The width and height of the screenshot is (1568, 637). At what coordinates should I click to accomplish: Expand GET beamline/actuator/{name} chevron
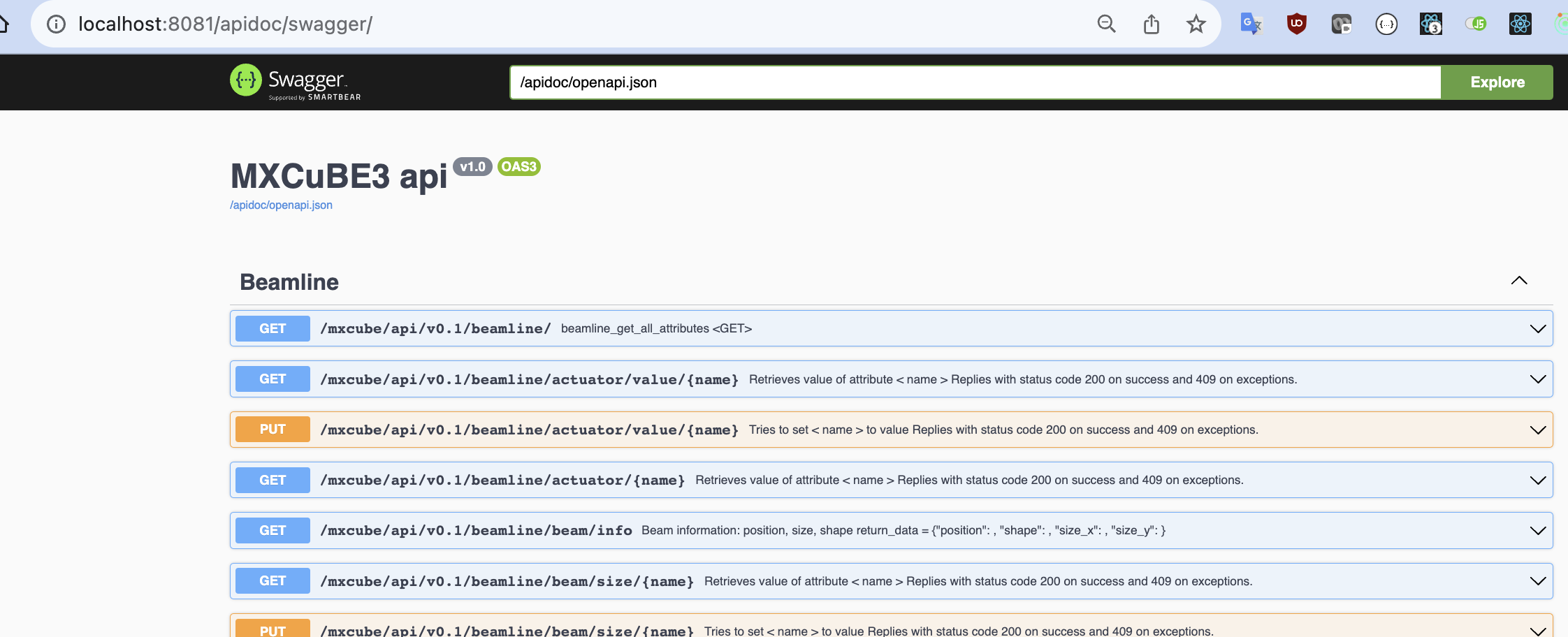(1538, 480)
